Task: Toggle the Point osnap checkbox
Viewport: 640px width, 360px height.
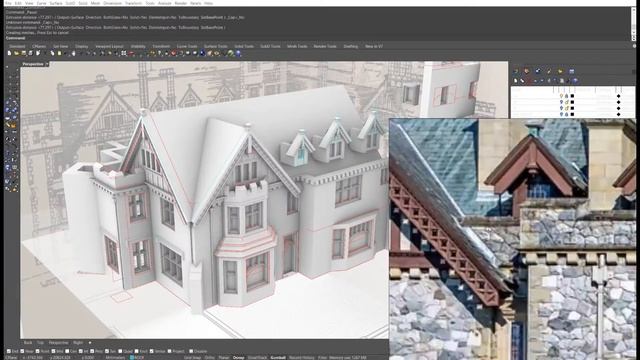Action: [38, 351]
